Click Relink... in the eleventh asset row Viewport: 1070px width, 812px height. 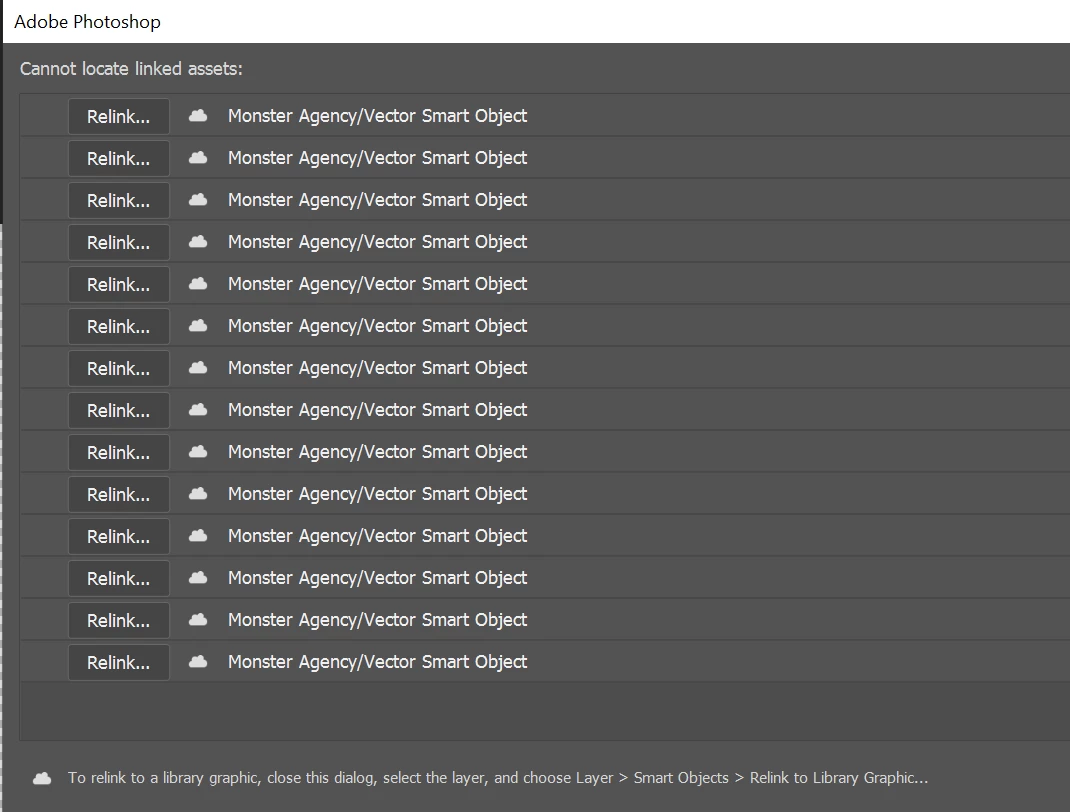(119, 537)
